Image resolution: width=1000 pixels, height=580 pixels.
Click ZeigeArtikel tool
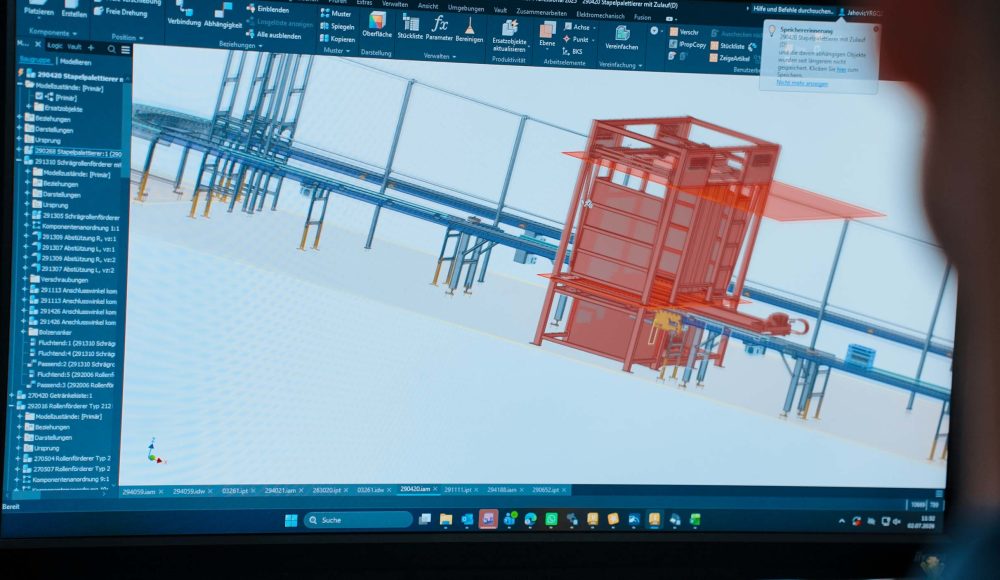click(730, 58)
